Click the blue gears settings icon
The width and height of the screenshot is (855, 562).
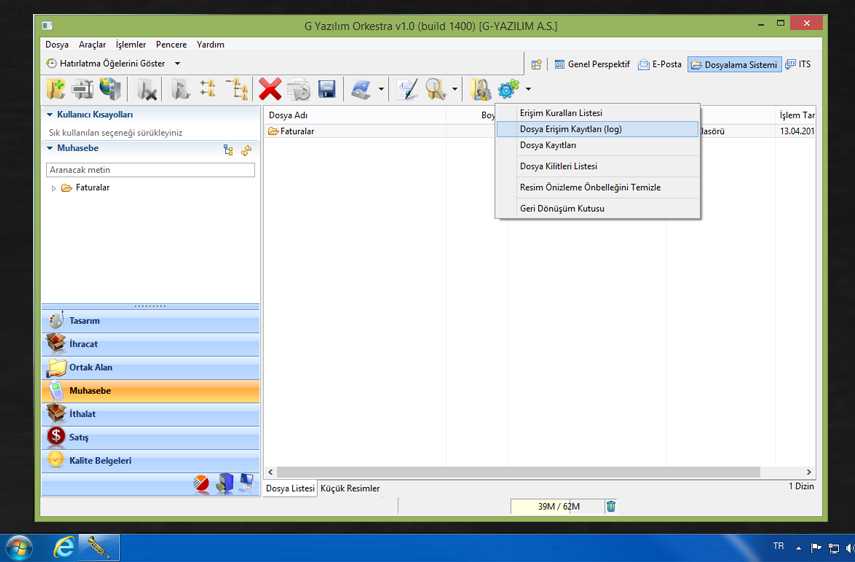tap(508, 90)
